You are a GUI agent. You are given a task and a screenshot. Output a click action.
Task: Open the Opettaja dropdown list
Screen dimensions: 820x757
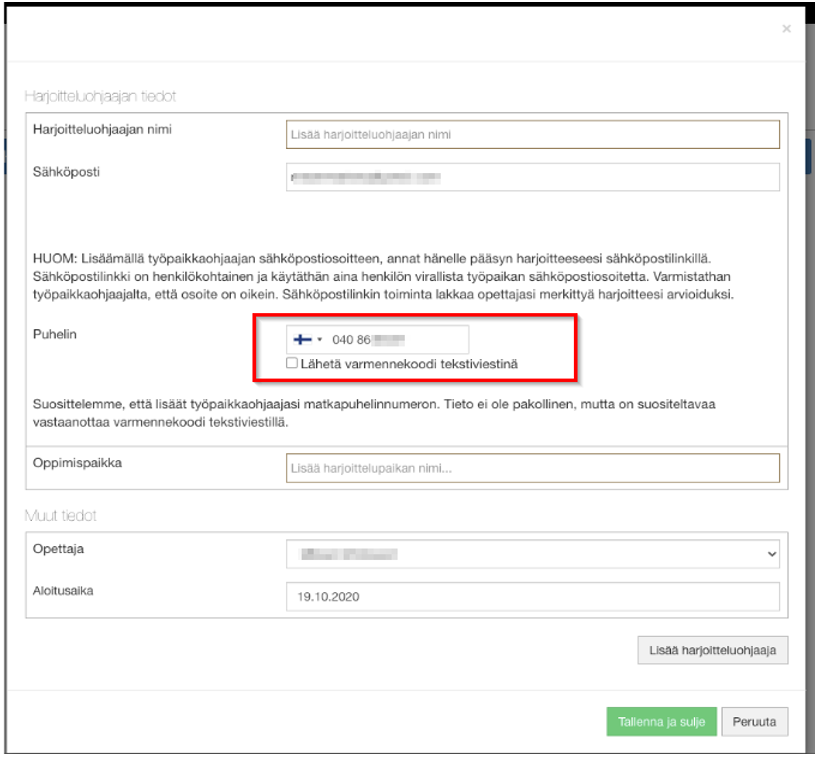point(532,553)
